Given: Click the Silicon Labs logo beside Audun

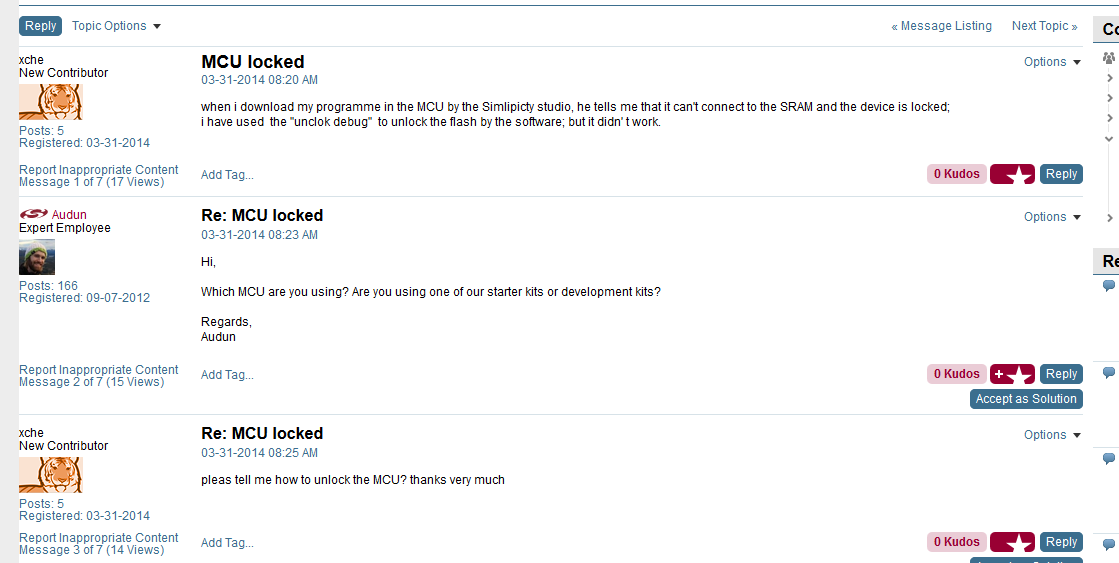Looking at the screenshot, I should pos(33,214).
